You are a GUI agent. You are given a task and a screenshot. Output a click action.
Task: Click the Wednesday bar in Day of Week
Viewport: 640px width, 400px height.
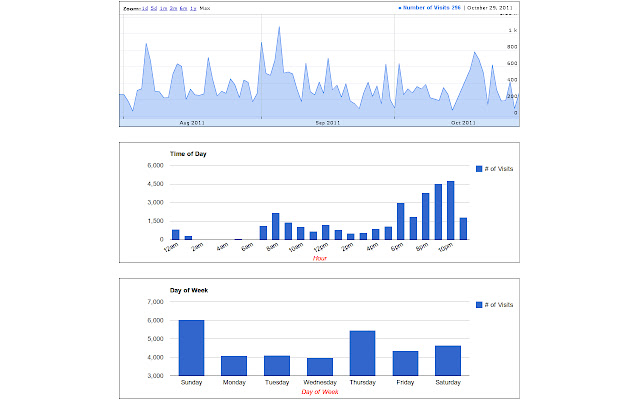pyautogui.click(x=319, y=367)
